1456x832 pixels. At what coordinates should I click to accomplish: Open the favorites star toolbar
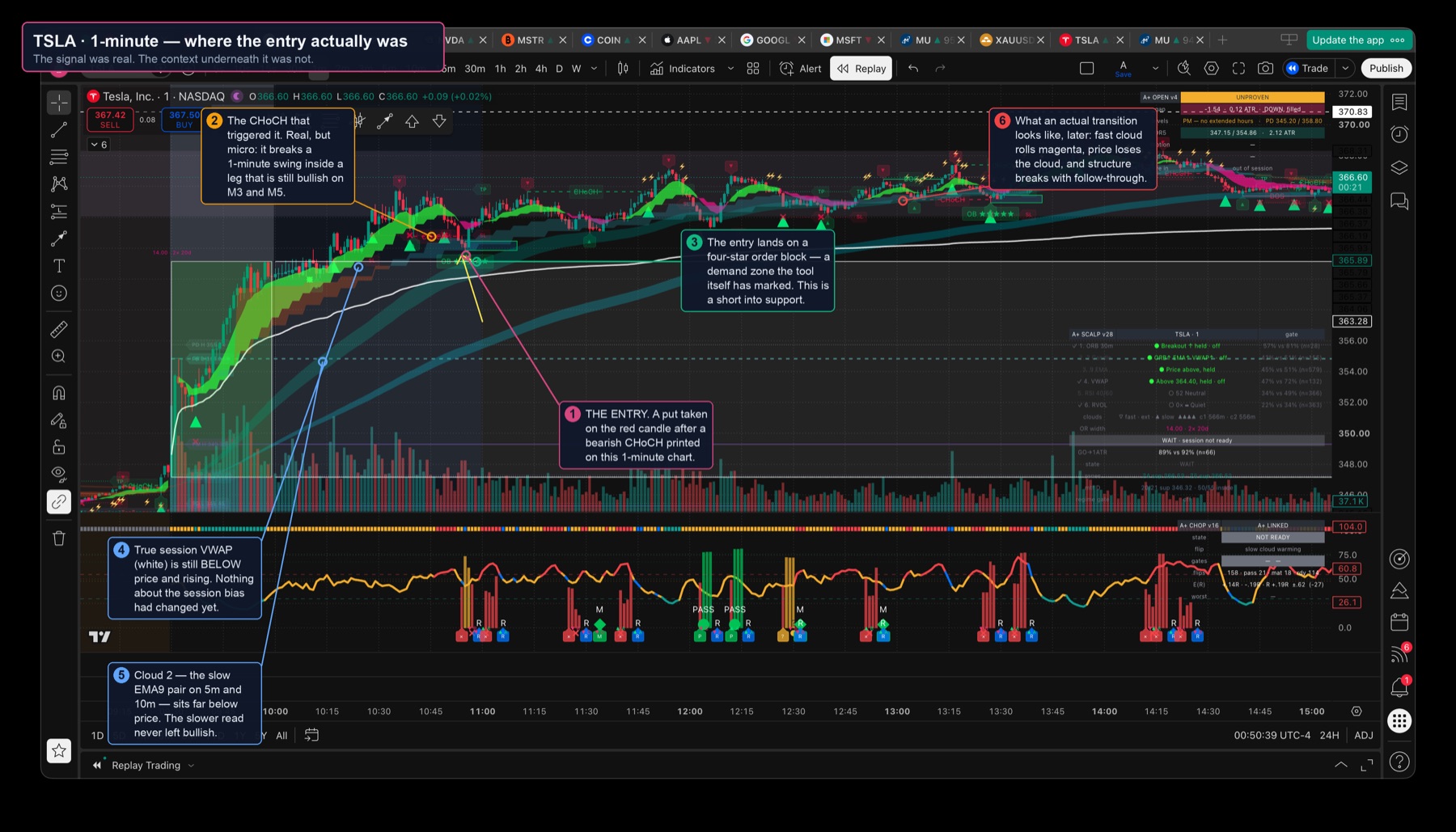coord(59,751)
